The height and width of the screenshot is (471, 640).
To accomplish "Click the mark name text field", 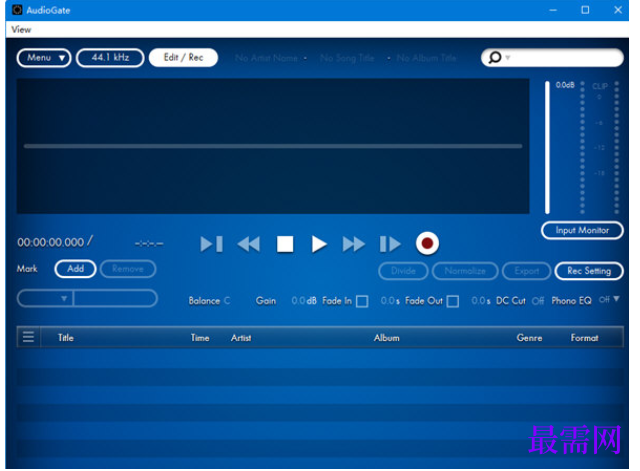I will point(116,298).
